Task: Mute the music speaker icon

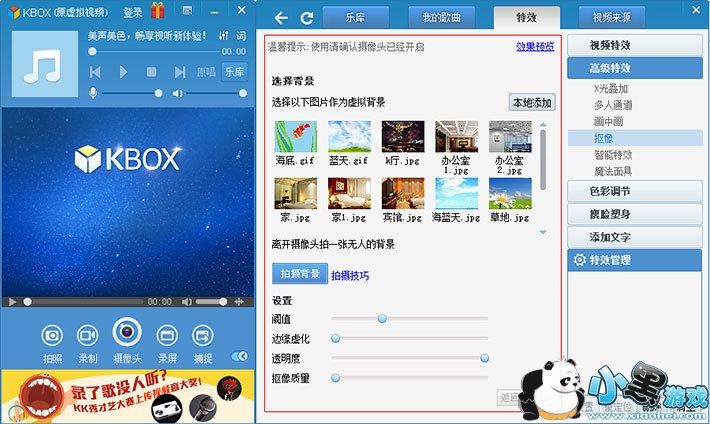Action: pyautogui.click(x=177, y=93)
